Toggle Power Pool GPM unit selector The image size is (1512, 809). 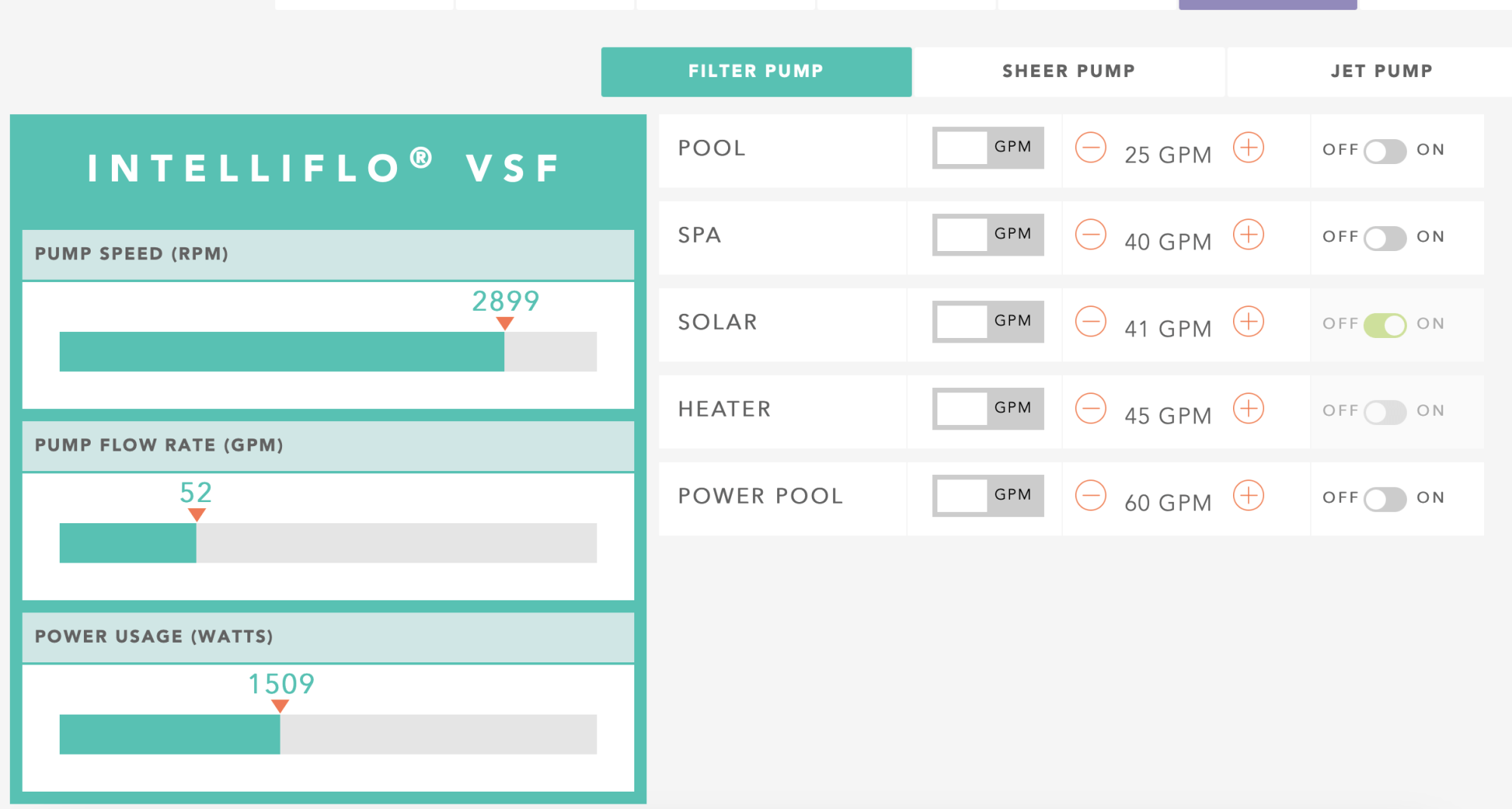[988, 495]
